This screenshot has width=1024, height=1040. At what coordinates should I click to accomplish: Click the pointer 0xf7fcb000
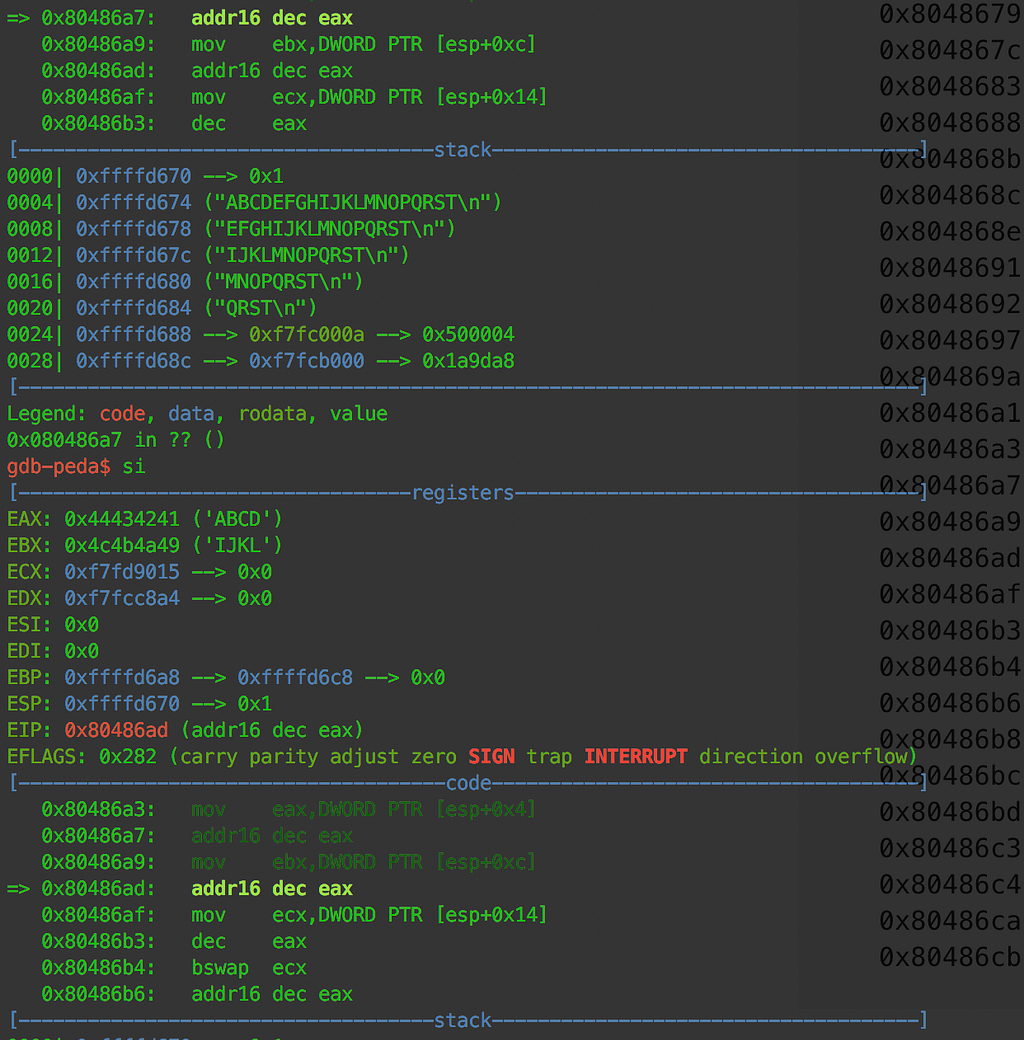[306, 361]
